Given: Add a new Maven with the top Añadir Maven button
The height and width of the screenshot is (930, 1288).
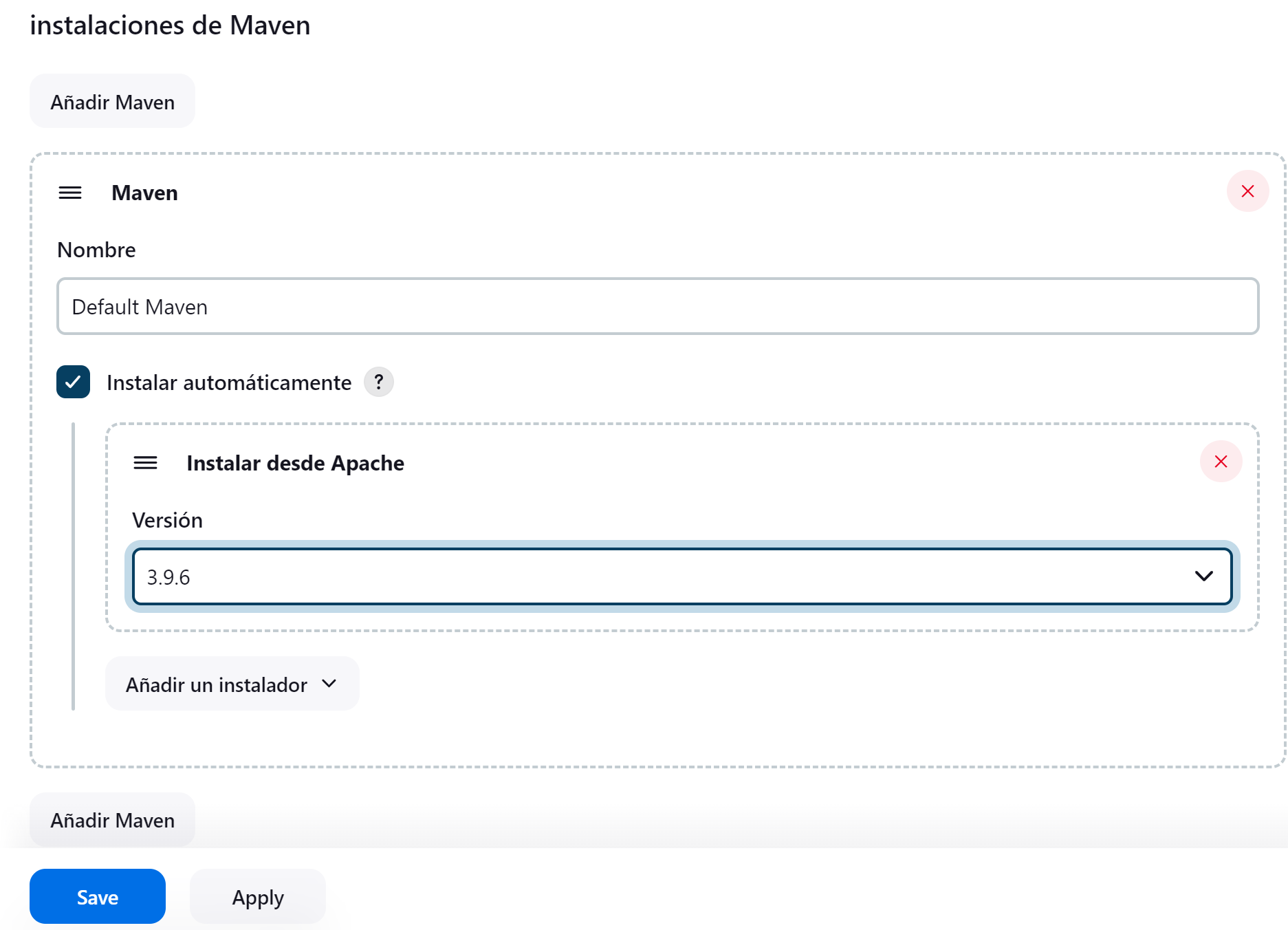Looking at the screenshot, I should 112,101.
